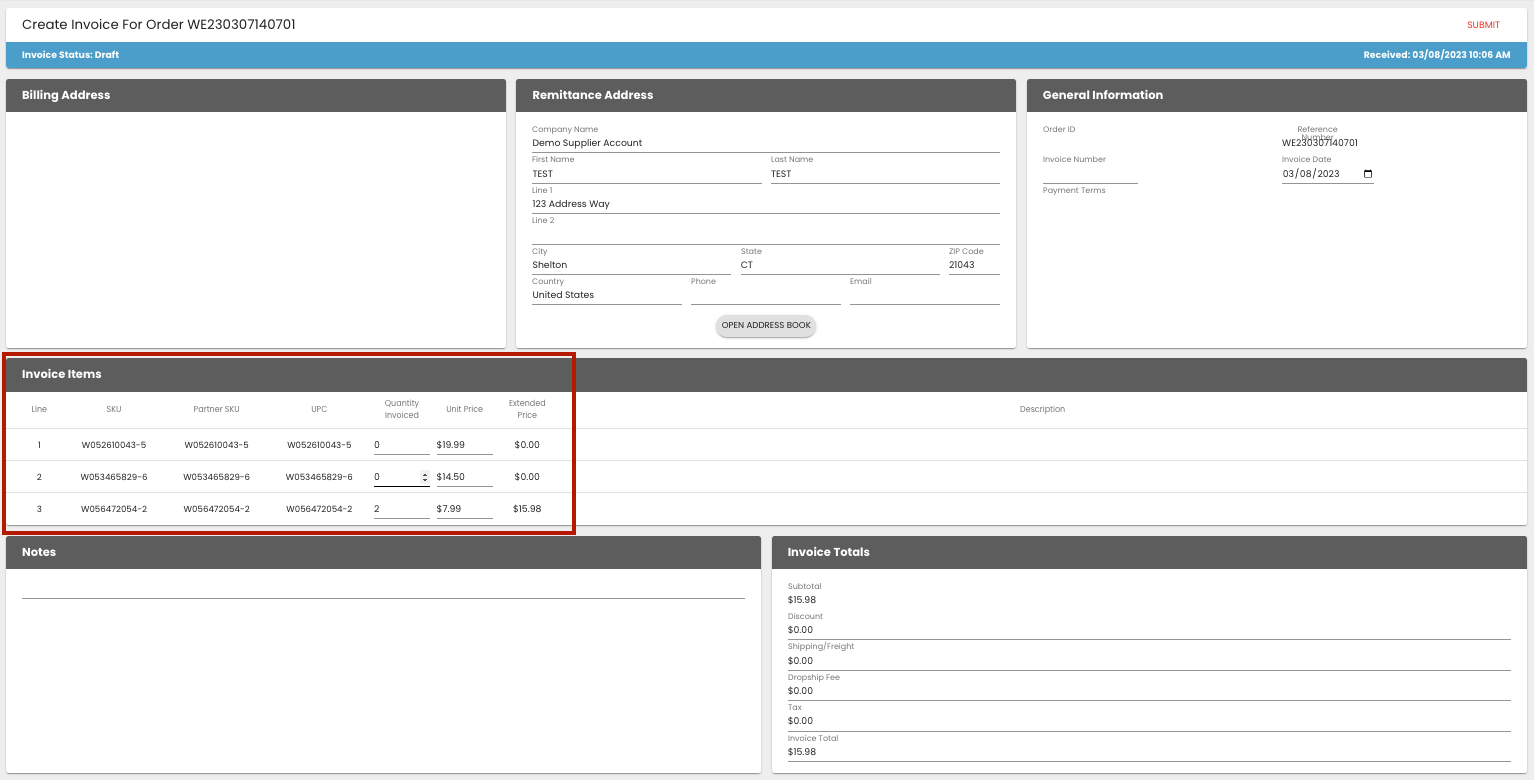Select the Shipping/Freight amount field
The height and width of the screenshot is (780, 1534).
click(1148, 660)
